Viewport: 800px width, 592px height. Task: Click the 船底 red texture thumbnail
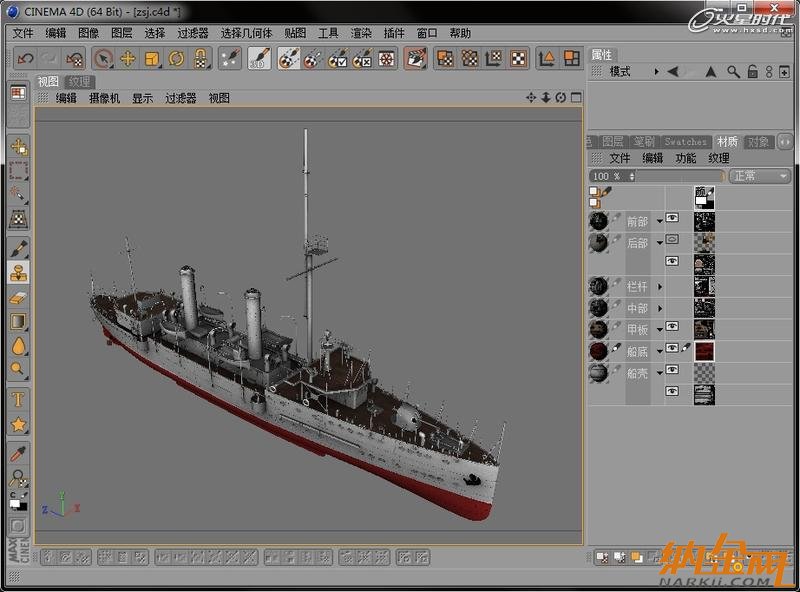pos(705,350)
